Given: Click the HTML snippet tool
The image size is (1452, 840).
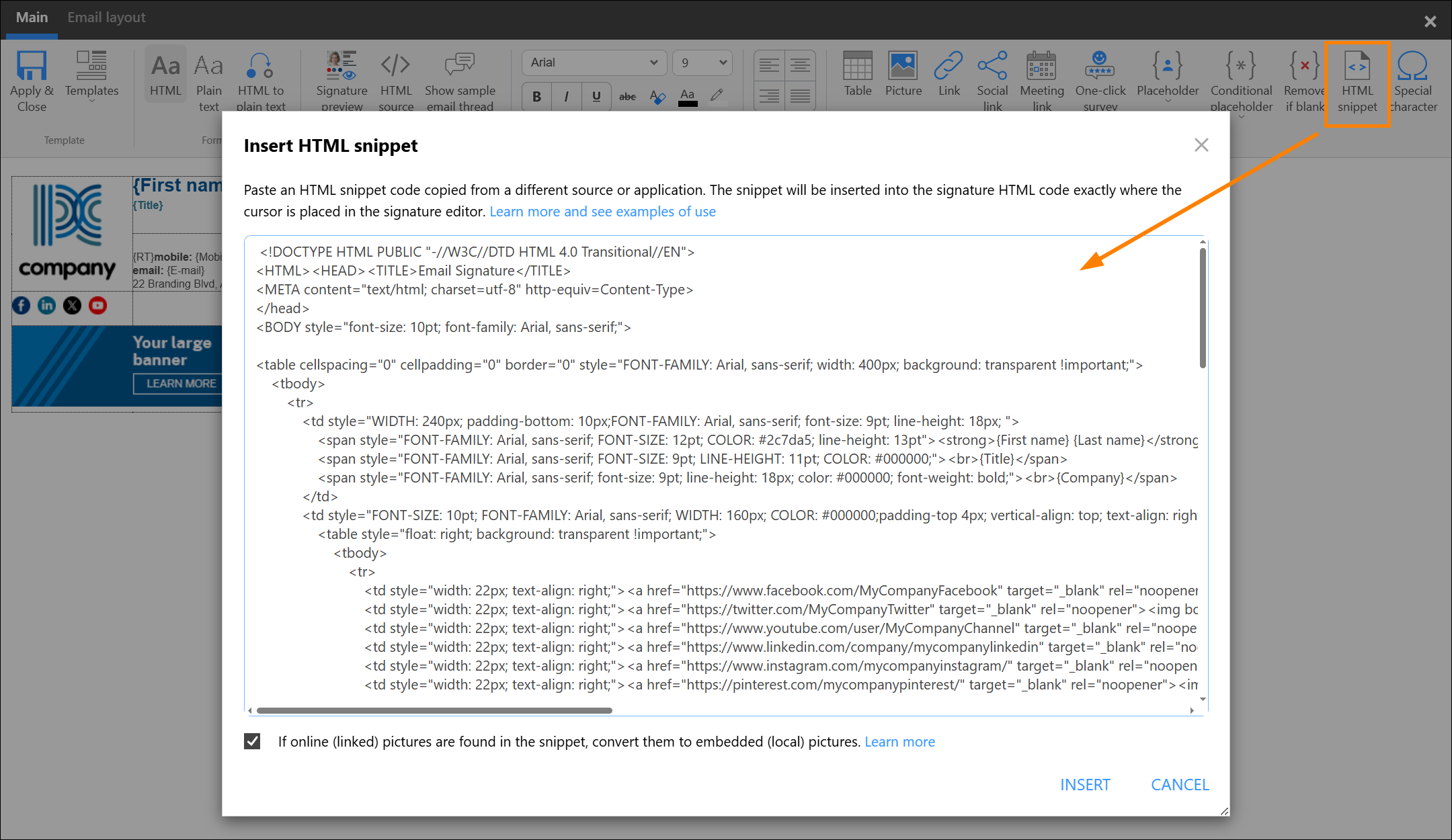Looking at the screenshot, I should point(1357,82).
